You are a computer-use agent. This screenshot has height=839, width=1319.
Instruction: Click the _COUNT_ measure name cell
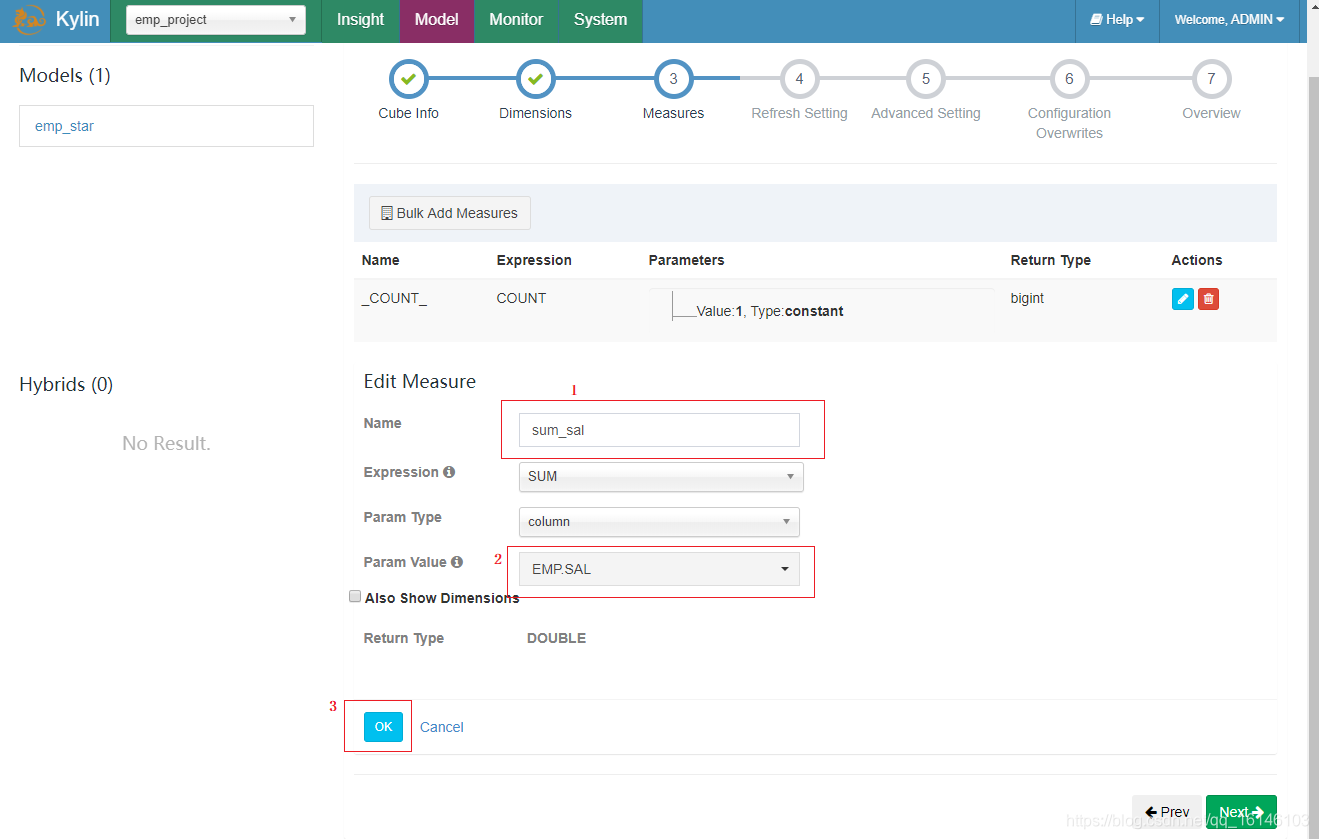point(394,298)
